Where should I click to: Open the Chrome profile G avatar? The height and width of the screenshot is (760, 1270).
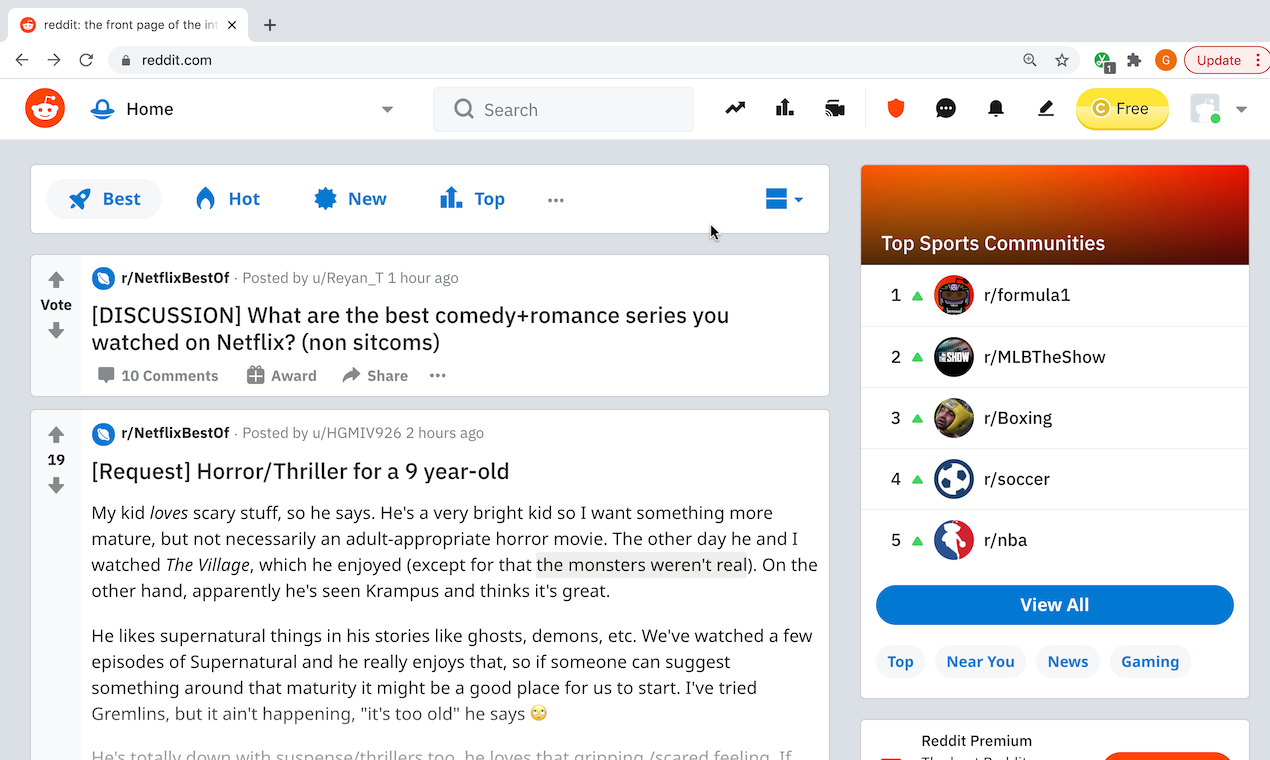pos(1165,60)
